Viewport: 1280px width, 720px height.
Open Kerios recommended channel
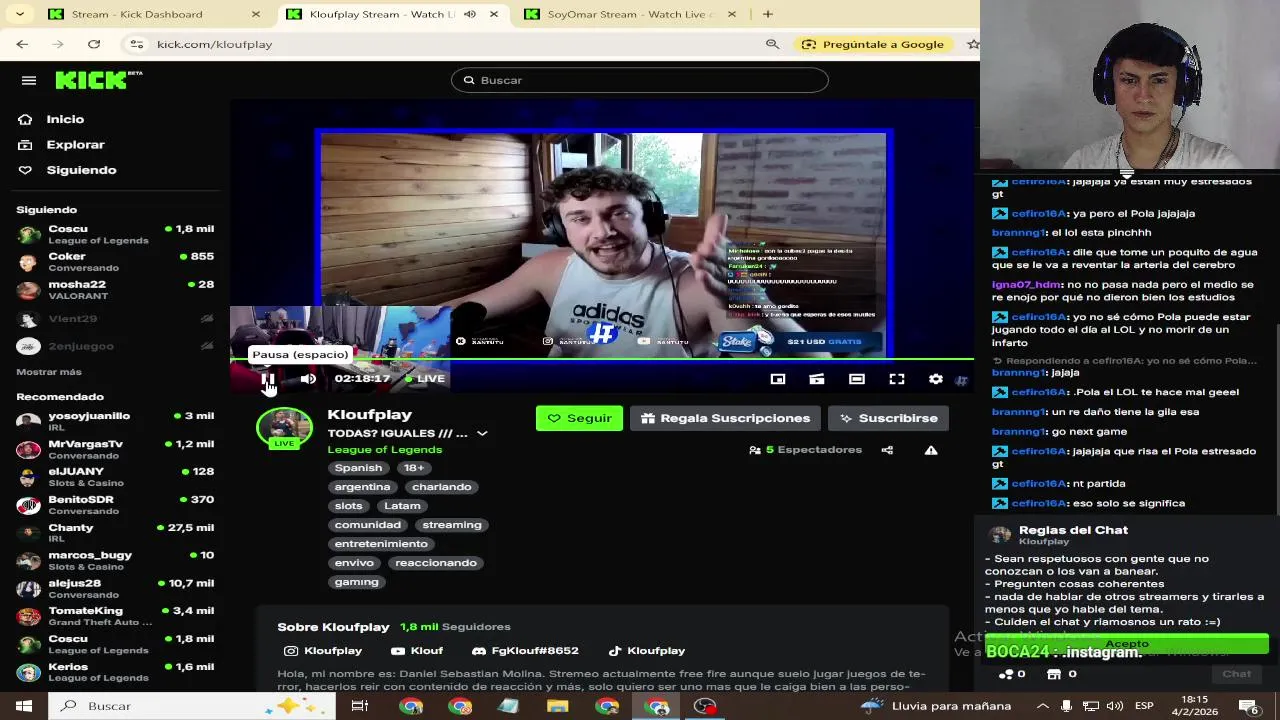point(116,672)
